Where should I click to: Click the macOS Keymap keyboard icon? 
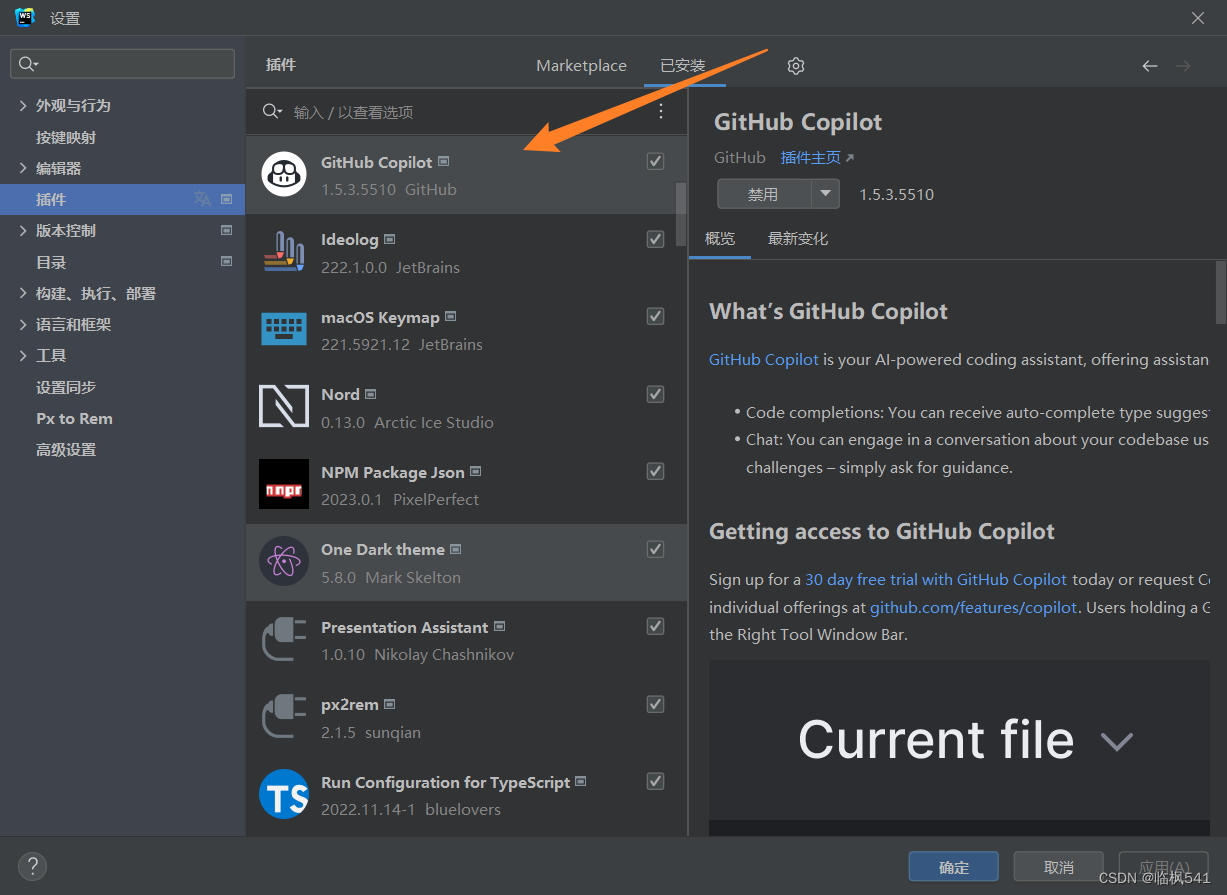tap(284, 329)
